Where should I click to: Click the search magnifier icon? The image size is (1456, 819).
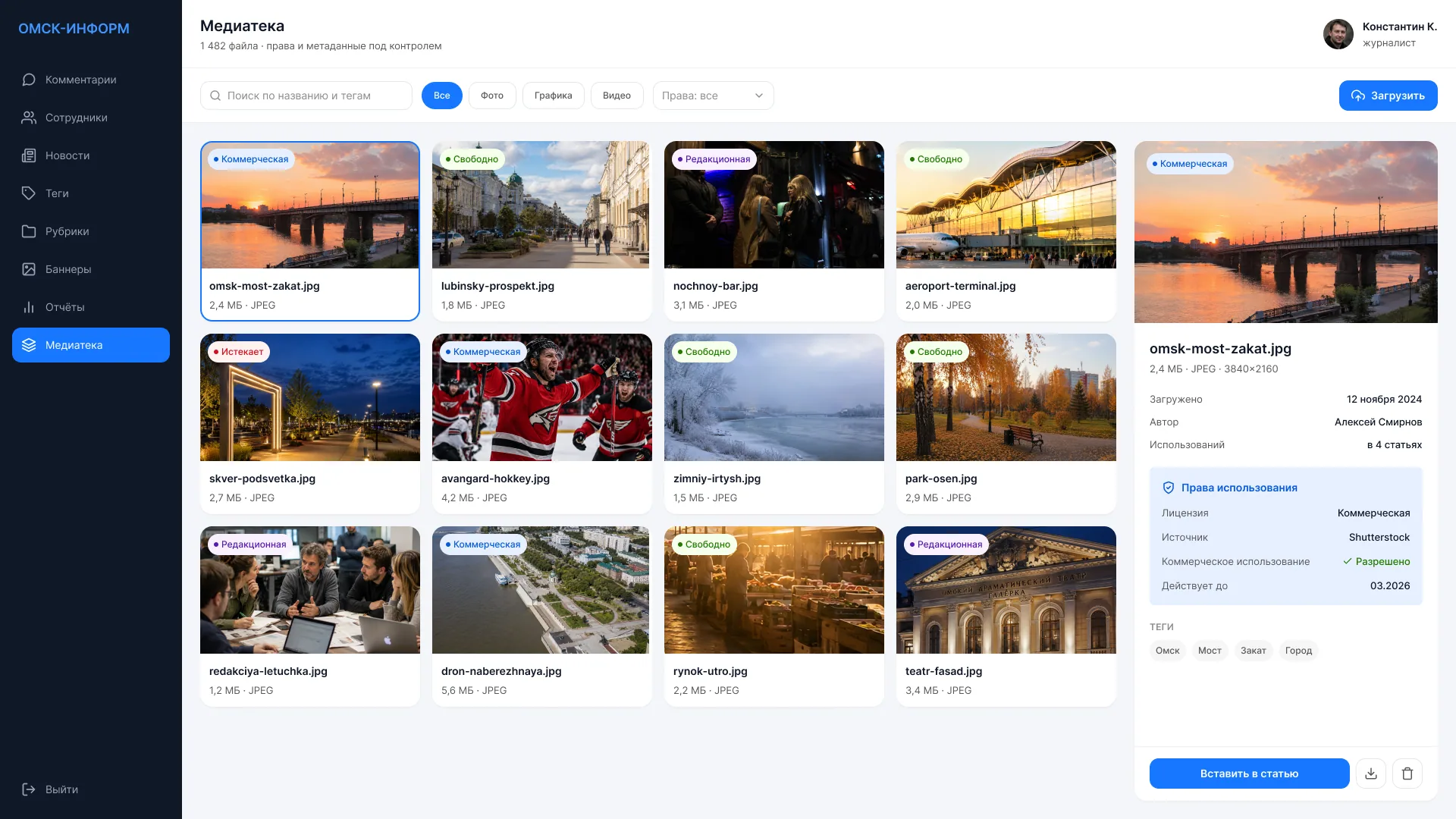215,96
